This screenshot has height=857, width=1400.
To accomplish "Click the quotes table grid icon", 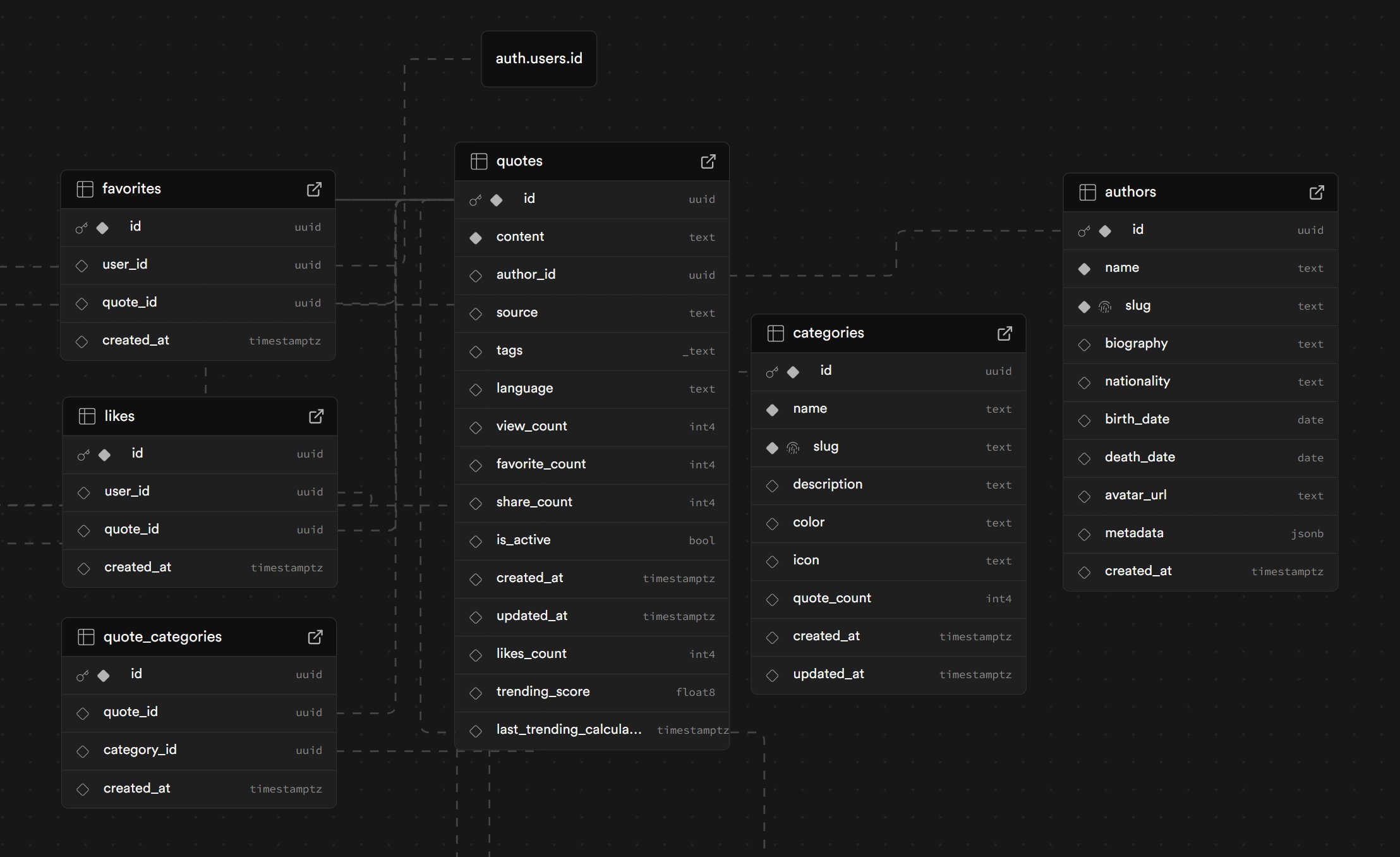I will pos(479,161).
